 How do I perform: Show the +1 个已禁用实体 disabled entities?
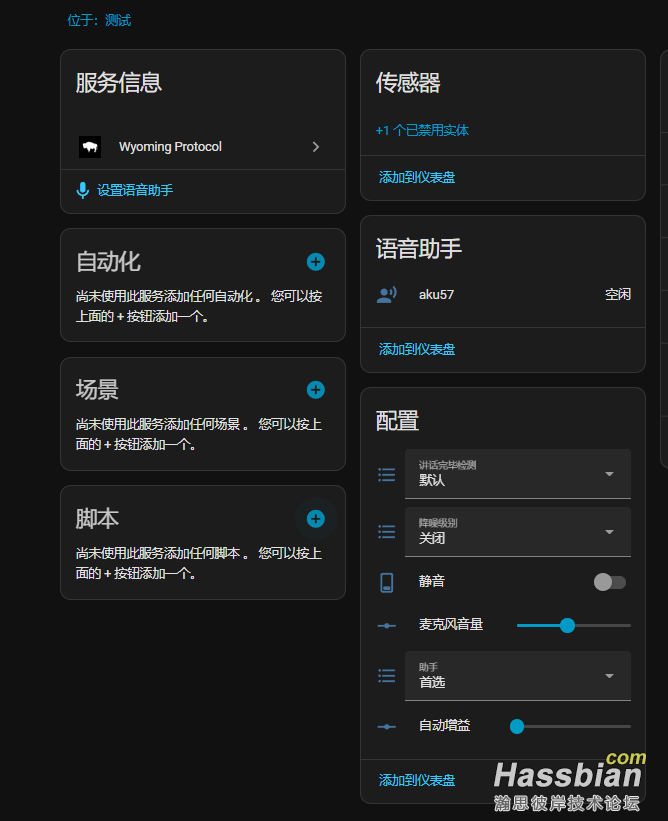coord(422,130)
